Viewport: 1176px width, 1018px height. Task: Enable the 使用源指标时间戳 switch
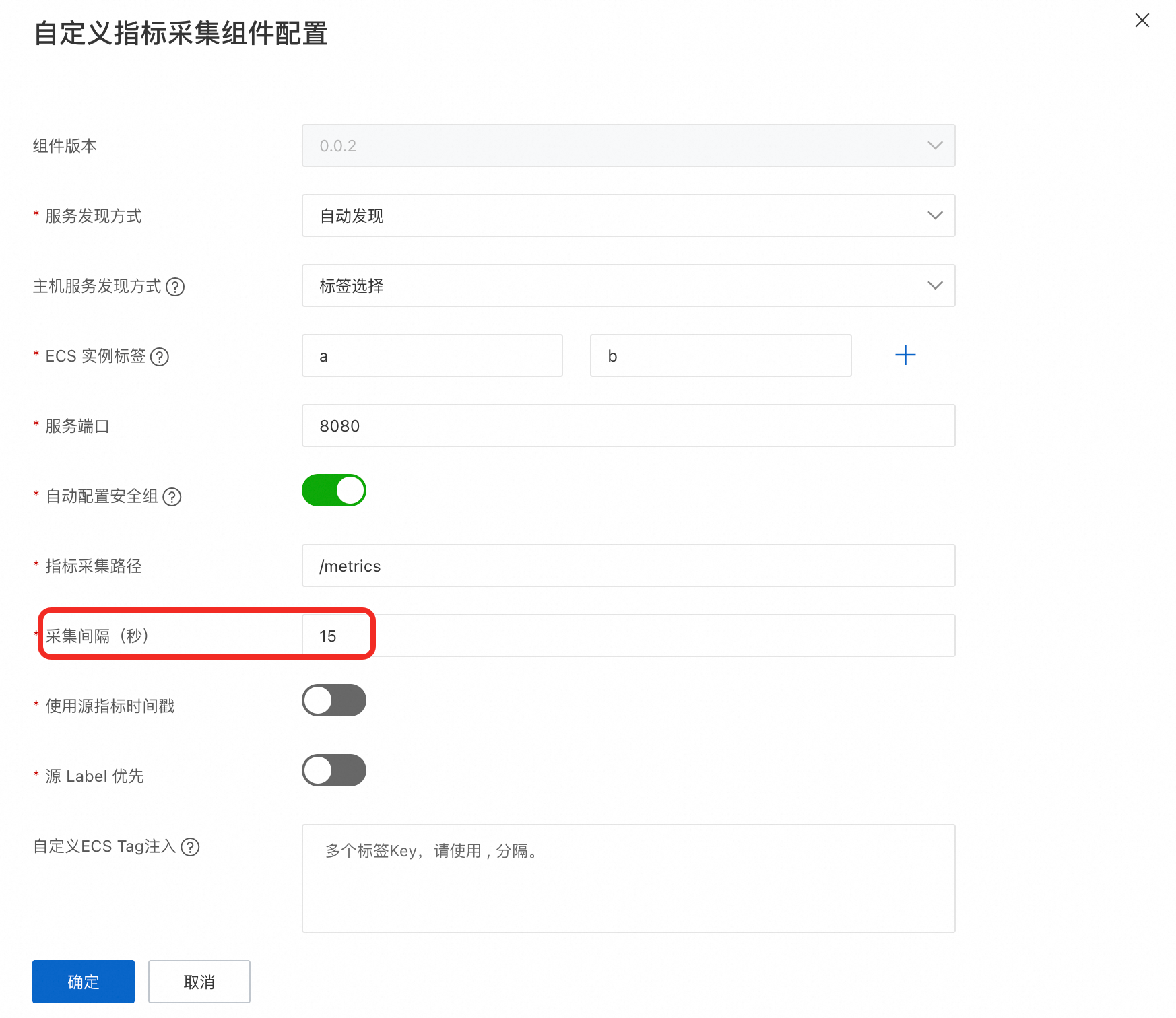click(x=334, y=700)
